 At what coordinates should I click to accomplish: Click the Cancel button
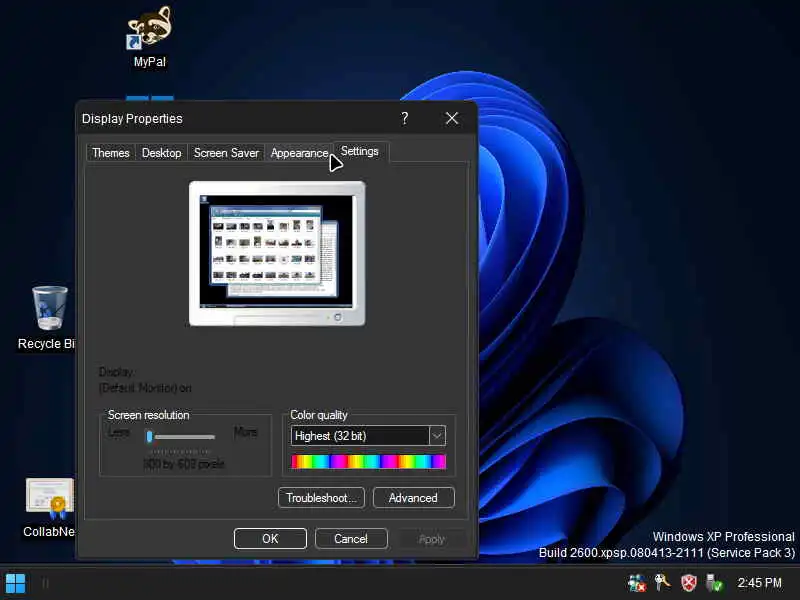351,539
